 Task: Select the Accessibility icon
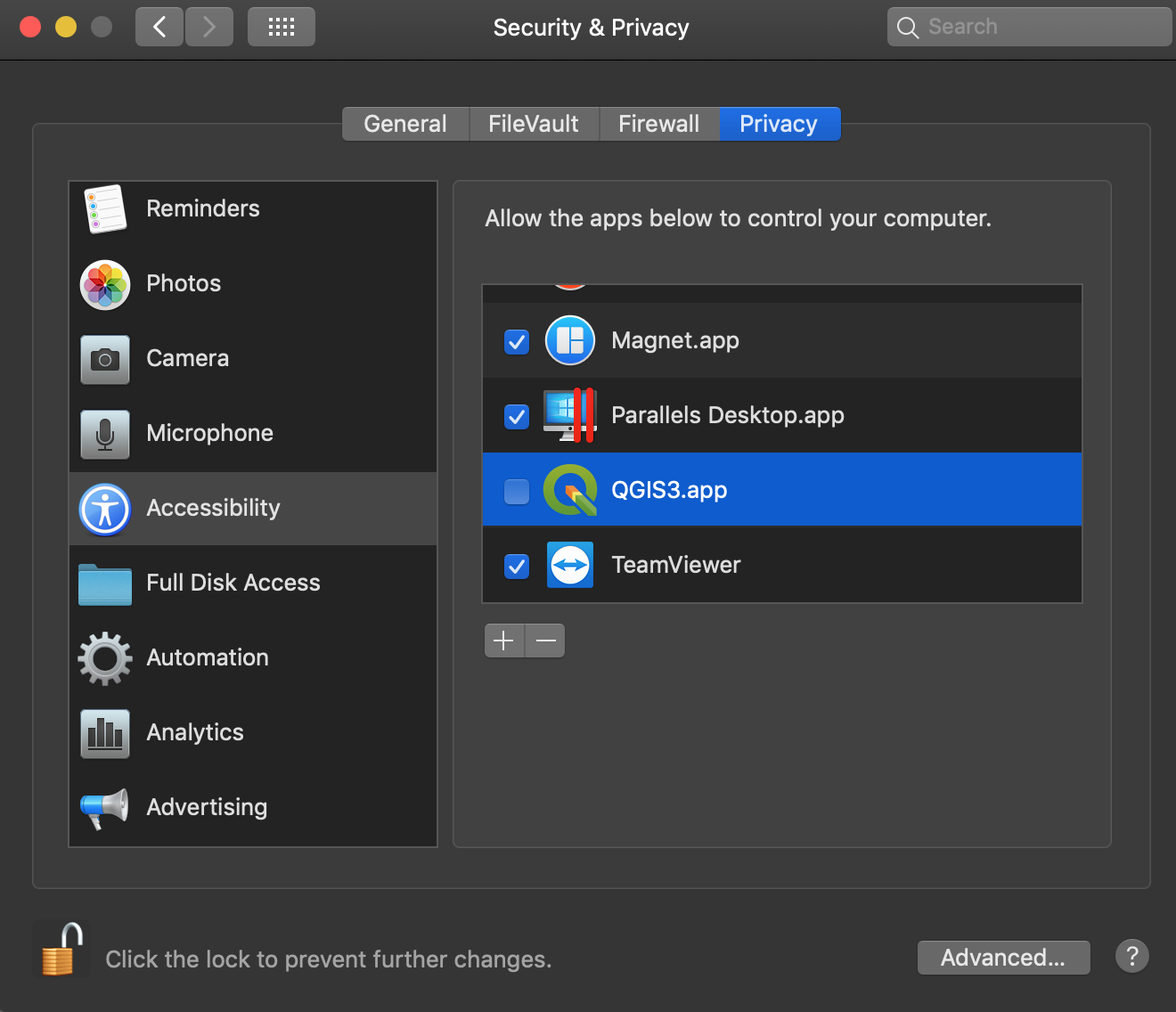coord(104,509)
